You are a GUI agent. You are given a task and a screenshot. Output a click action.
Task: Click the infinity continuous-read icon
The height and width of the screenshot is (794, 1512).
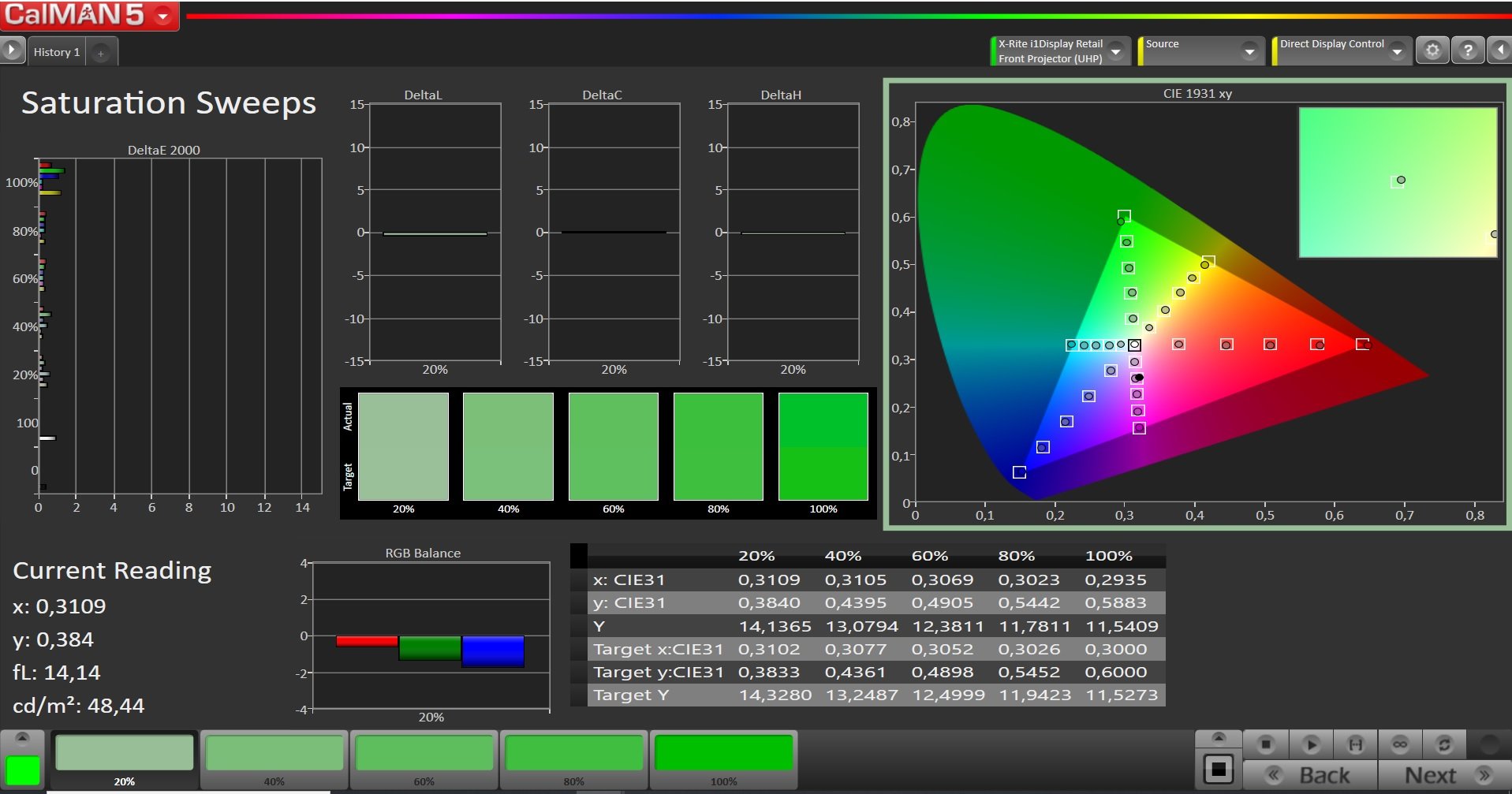pos(1400,744)
